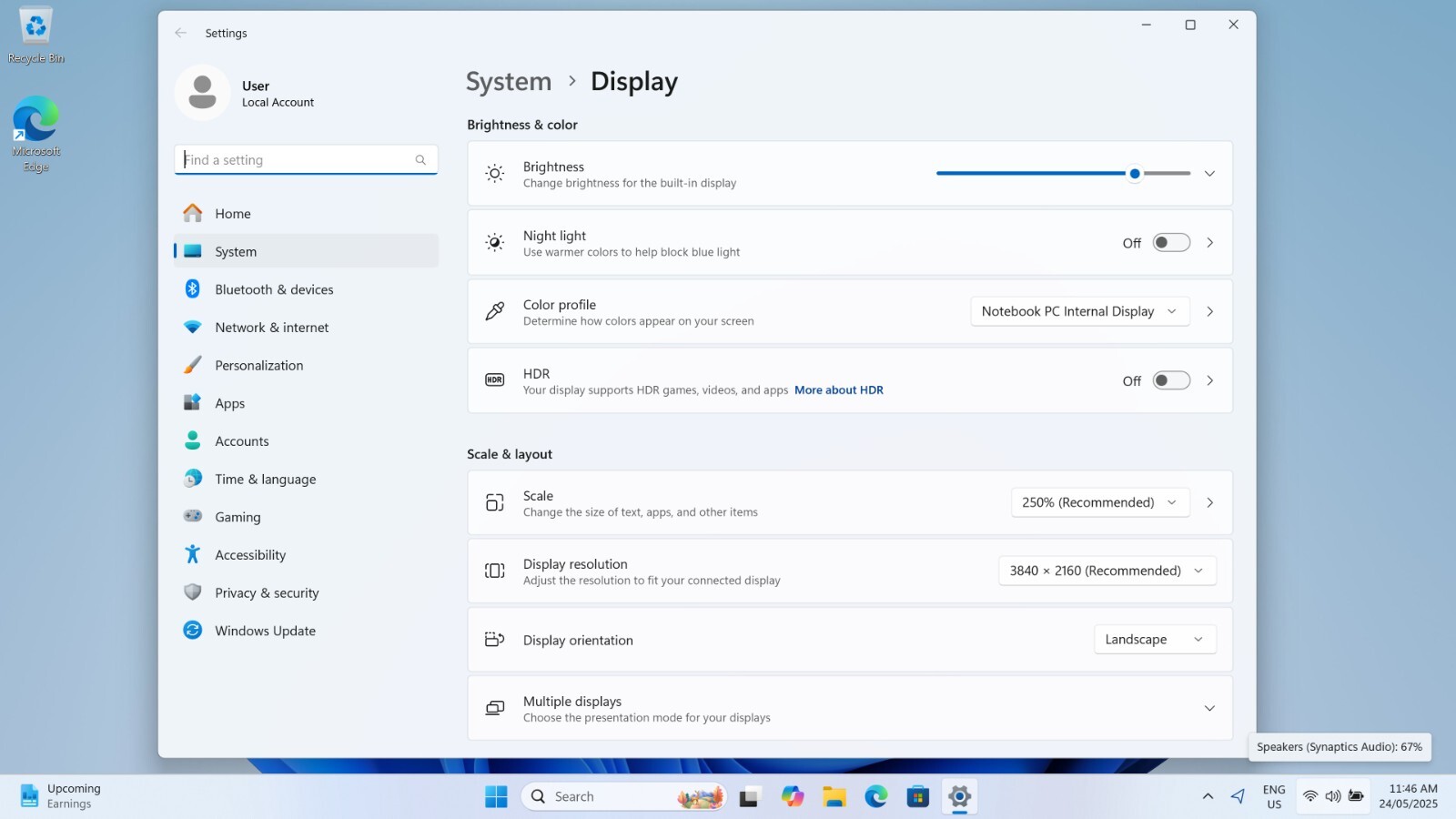Open Gaming settings
The width and height of the screenshot is (1456, 819).
click(306, 517)
